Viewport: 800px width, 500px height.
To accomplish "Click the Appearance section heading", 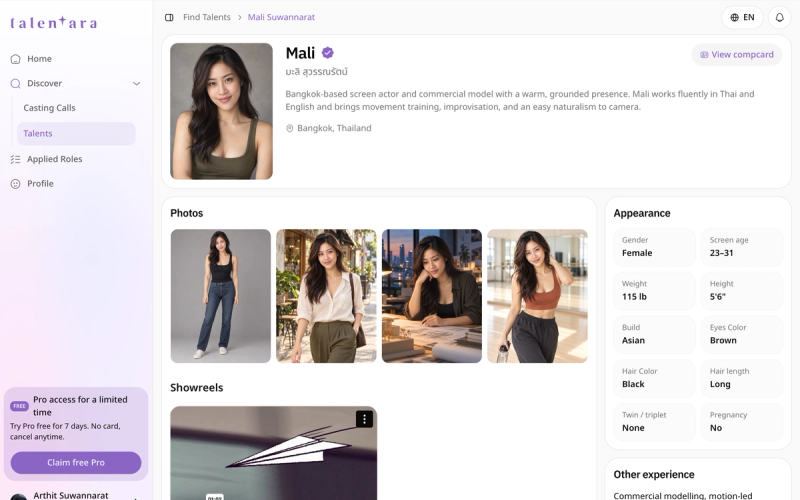I will [x=642, y=213].
